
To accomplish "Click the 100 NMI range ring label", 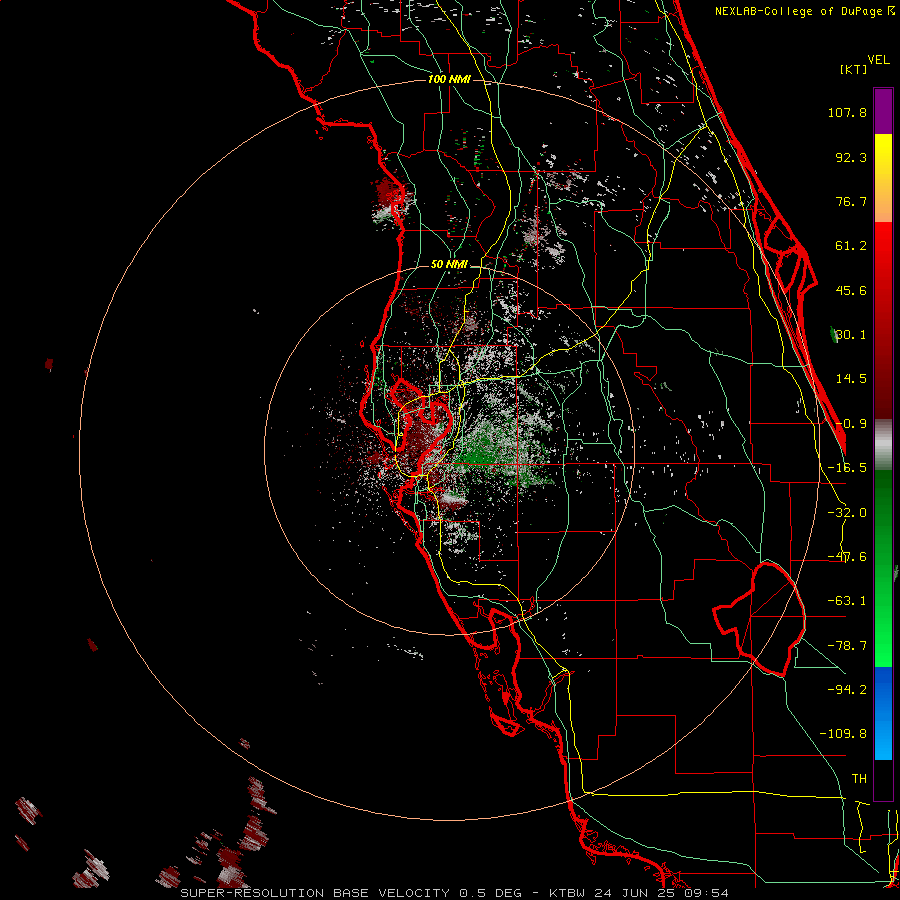I will tap(449, 79).
